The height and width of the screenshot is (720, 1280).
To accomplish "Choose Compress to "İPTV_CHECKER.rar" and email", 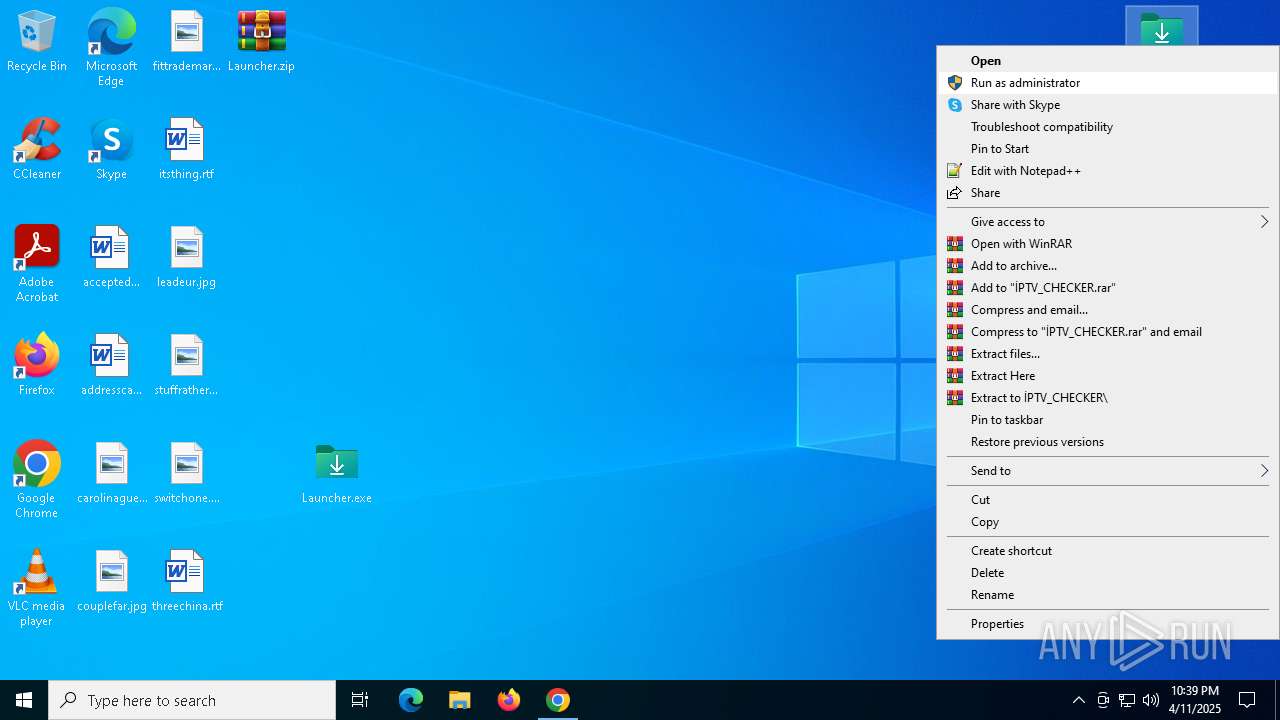I will pyautogui.click(x=1107, y=332).
